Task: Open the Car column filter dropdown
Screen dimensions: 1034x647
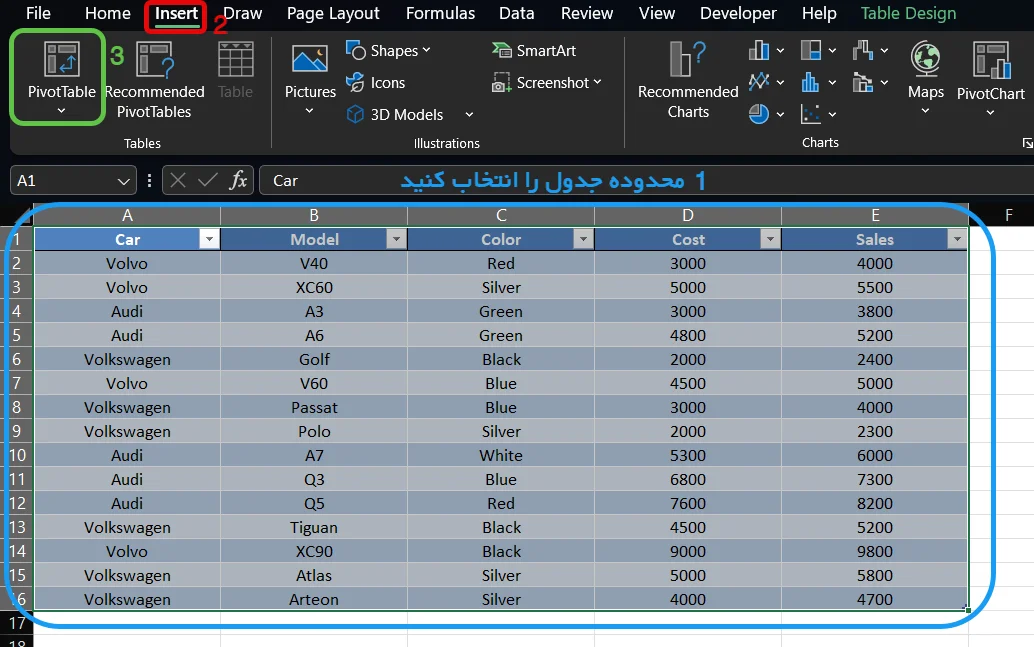Action: 209,239
